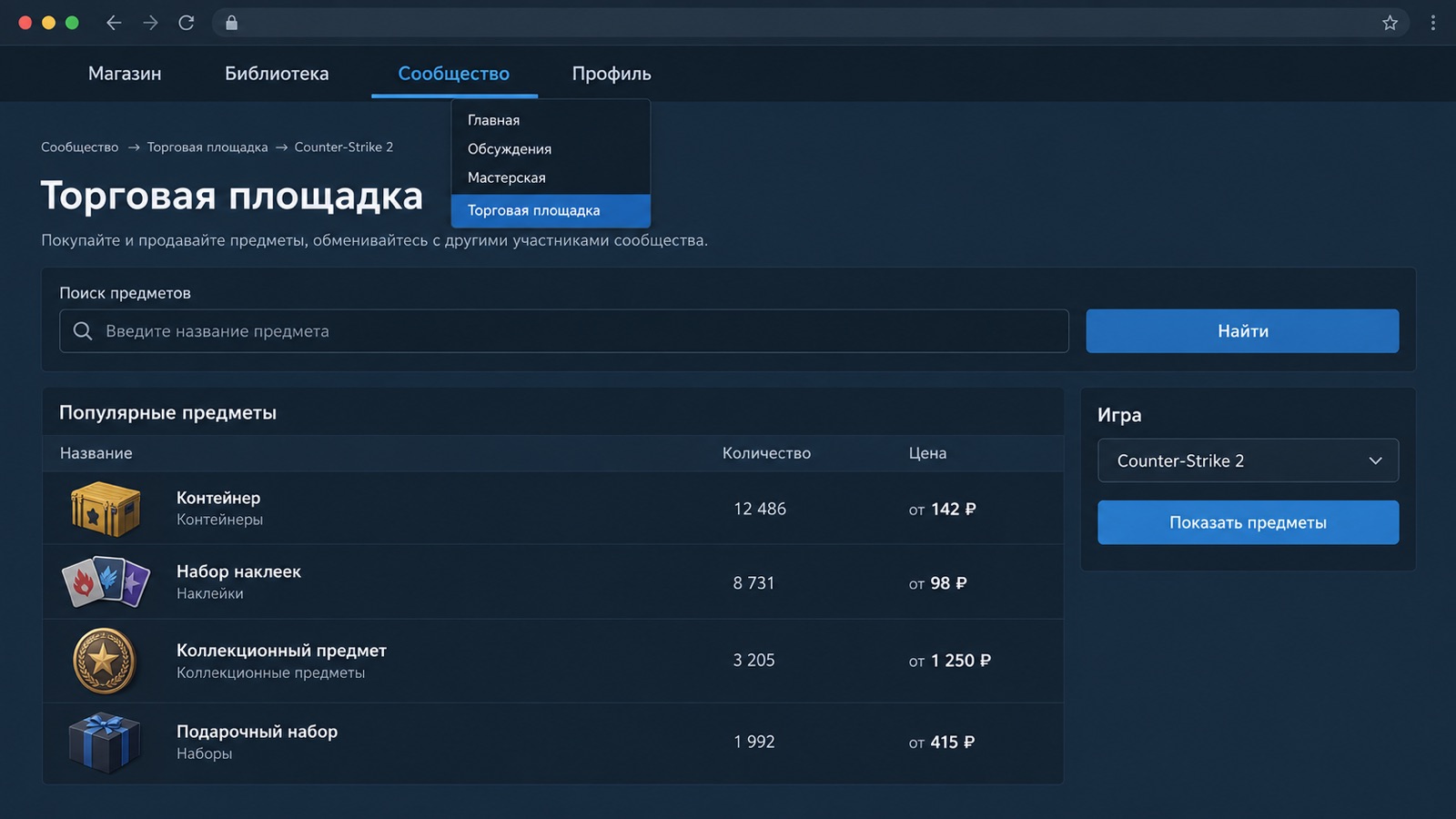Click the Наборы category label
1456x819 pixels.
tap(205, 753)
